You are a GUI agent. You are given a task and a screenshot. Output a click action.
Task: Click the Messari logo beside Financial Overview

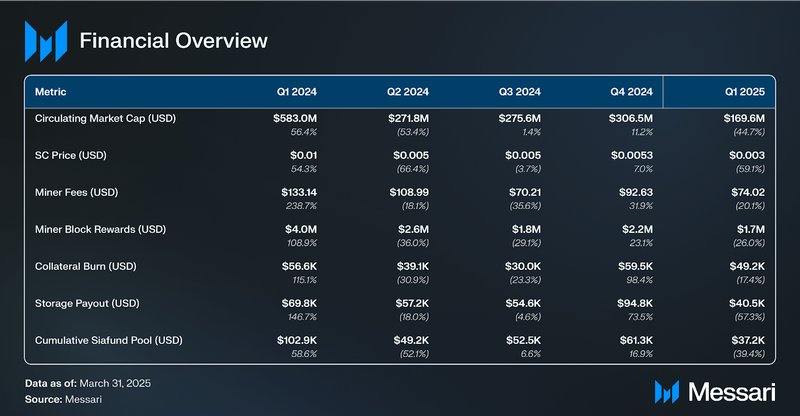tap(46, 41)
